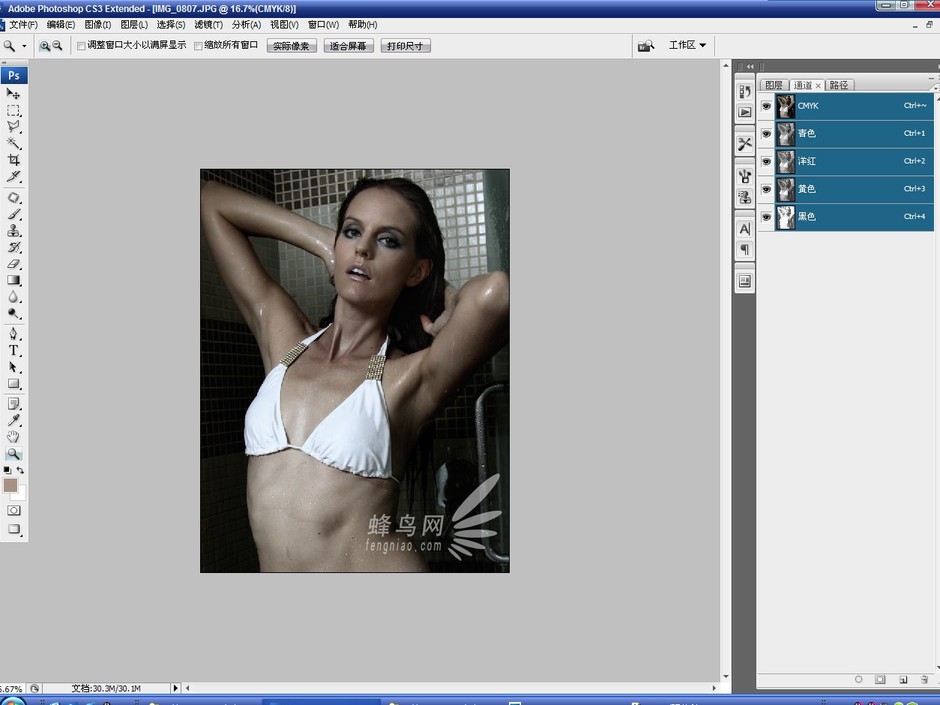Click the 打印尺寸 button
This screenshot has width=940, height=705.
tap(405, 46)
